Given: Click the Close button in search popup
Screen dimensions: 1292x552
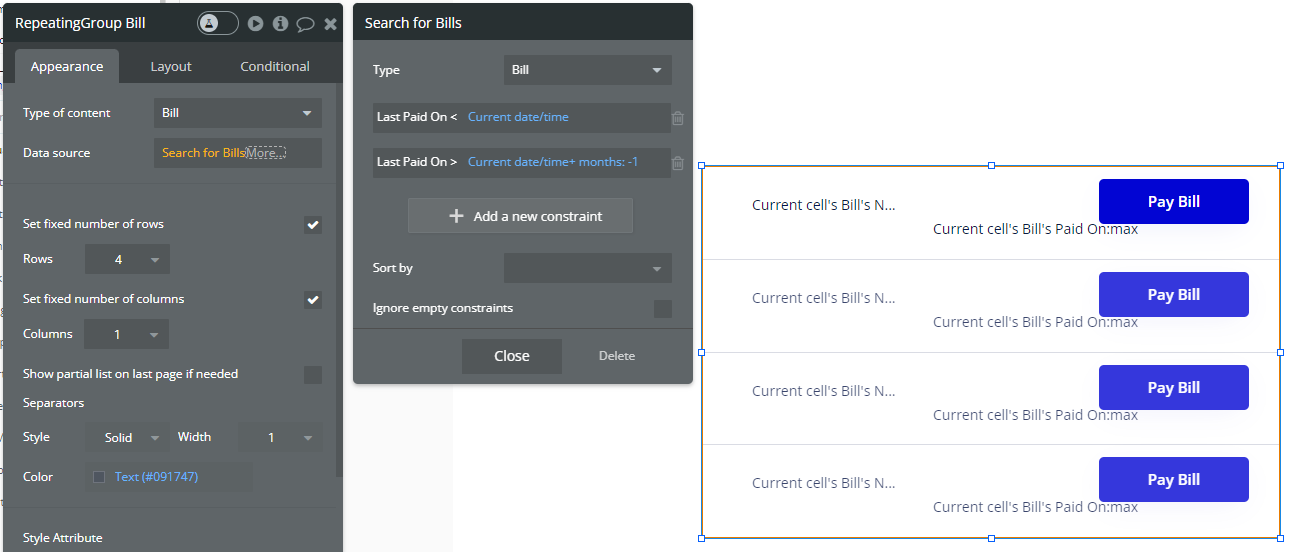Looking at the screenshot, I should (x=511, y=356).
